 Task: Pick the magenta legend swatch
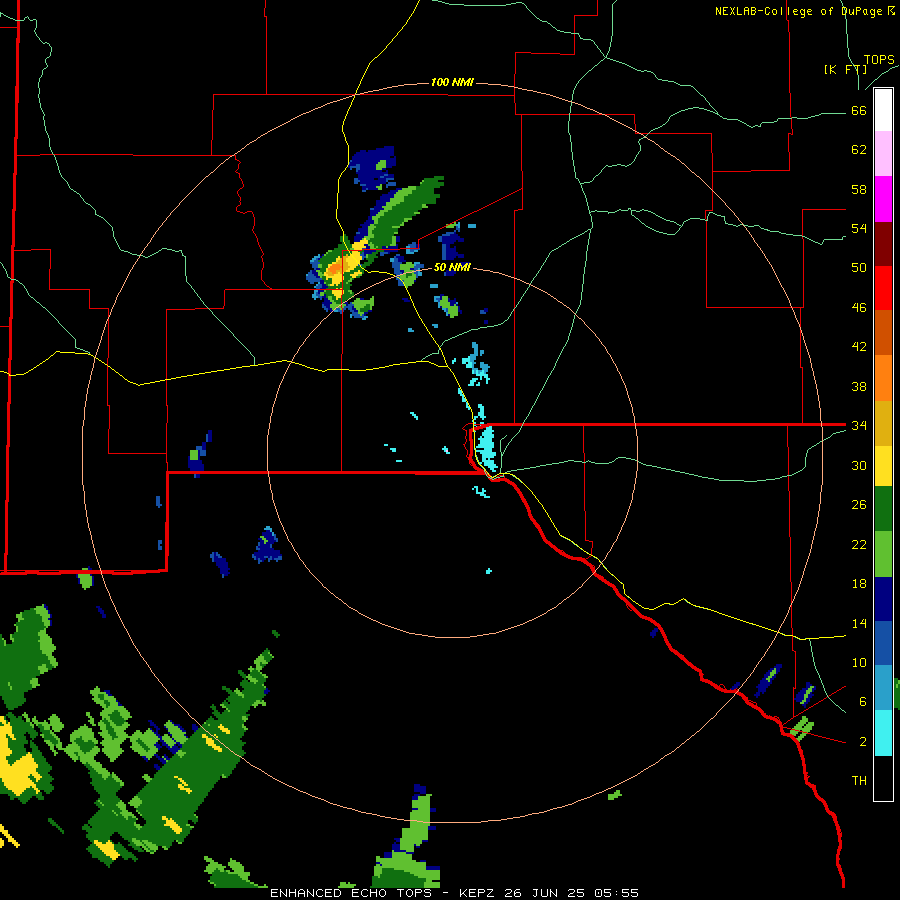tap(883, 199)
